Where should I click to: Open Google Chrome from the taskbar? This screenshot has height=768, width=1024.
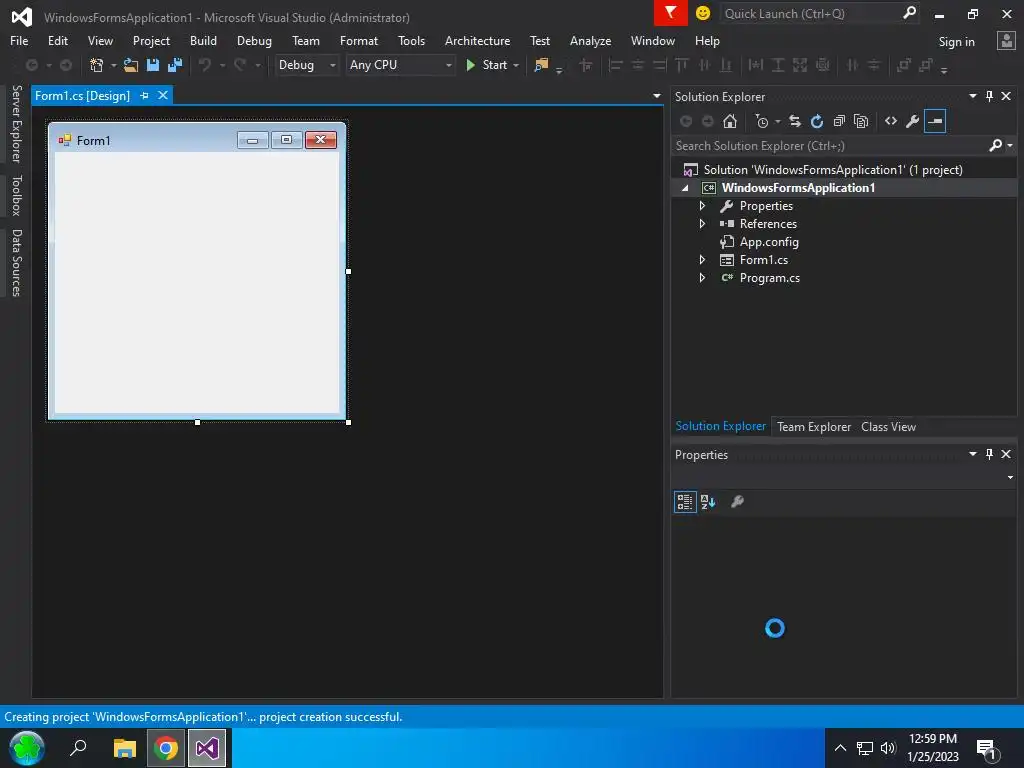166,748
